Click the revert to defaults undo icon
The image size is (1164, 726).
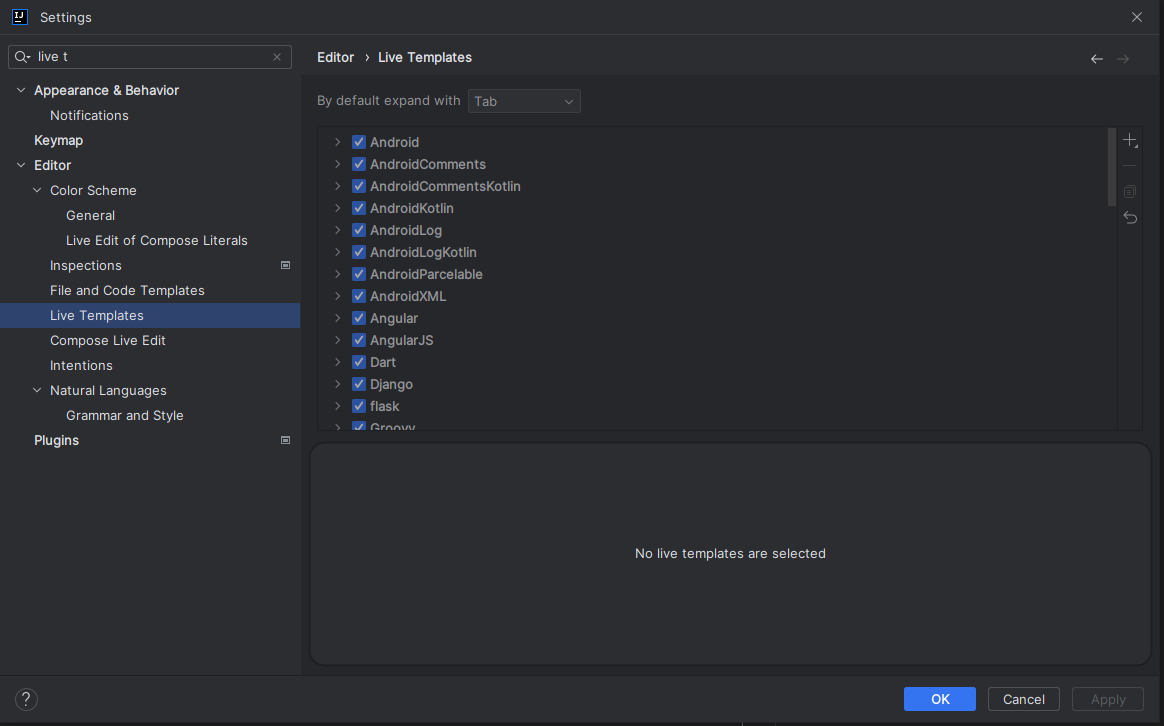pyautogui.click(x=1130, y=217)
